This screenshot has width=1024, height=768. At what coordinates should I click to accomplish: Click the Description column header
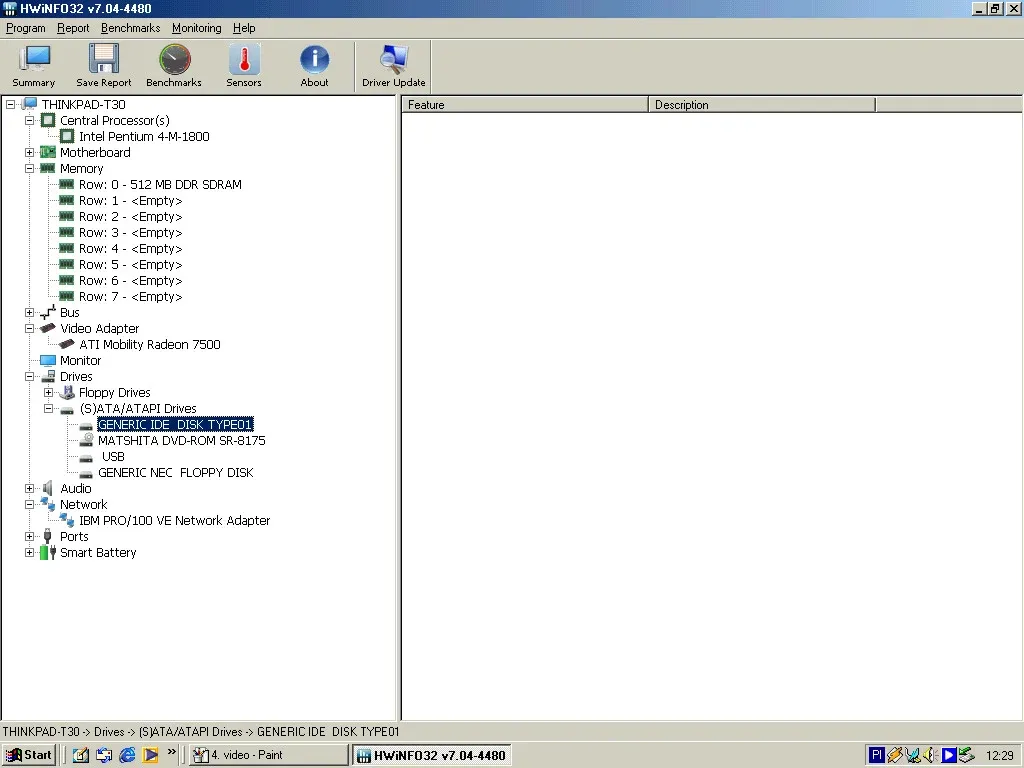pos(762,104)
